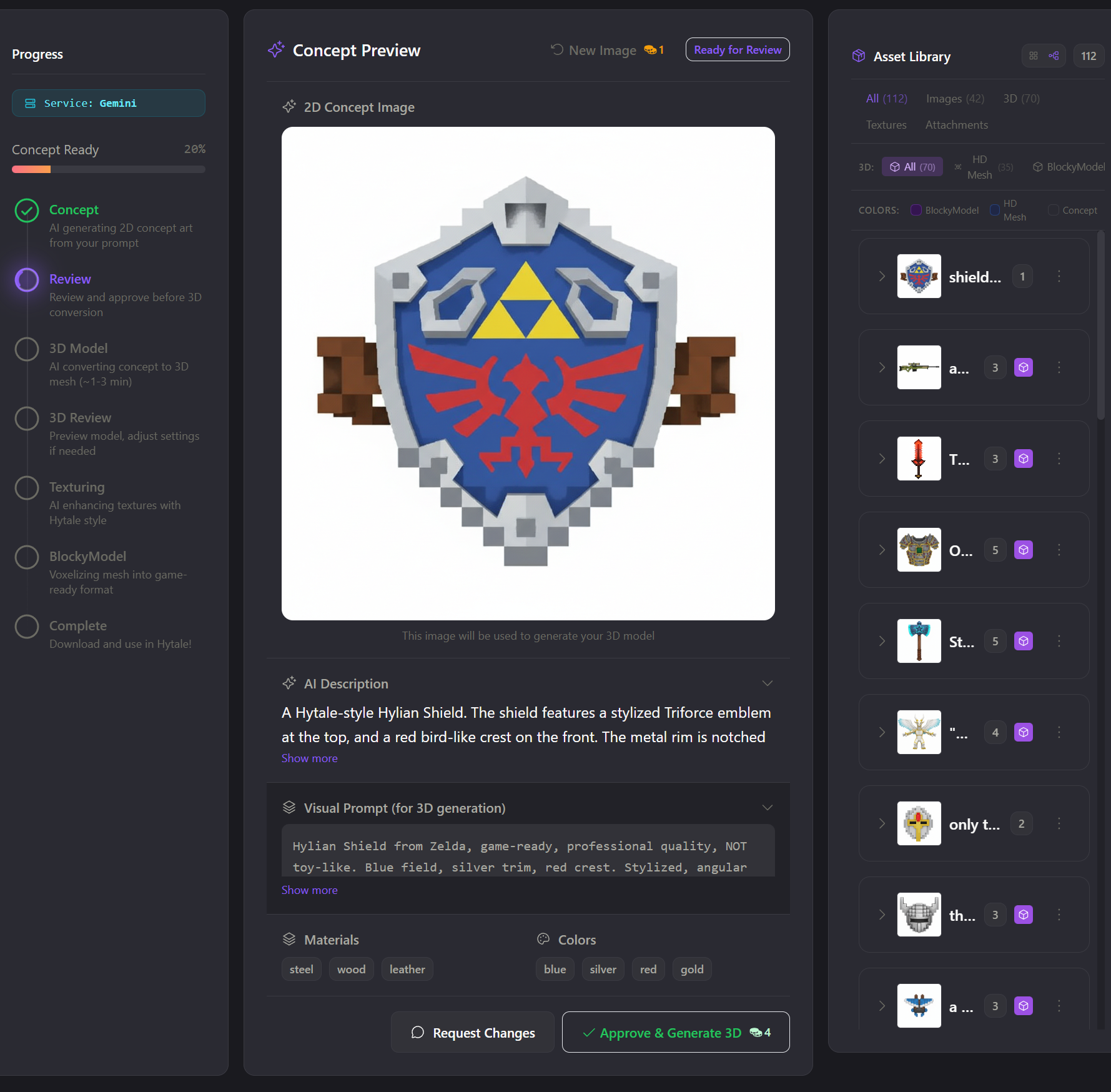
Task: Switch Asset Library to graph view
Action: 1054,56
